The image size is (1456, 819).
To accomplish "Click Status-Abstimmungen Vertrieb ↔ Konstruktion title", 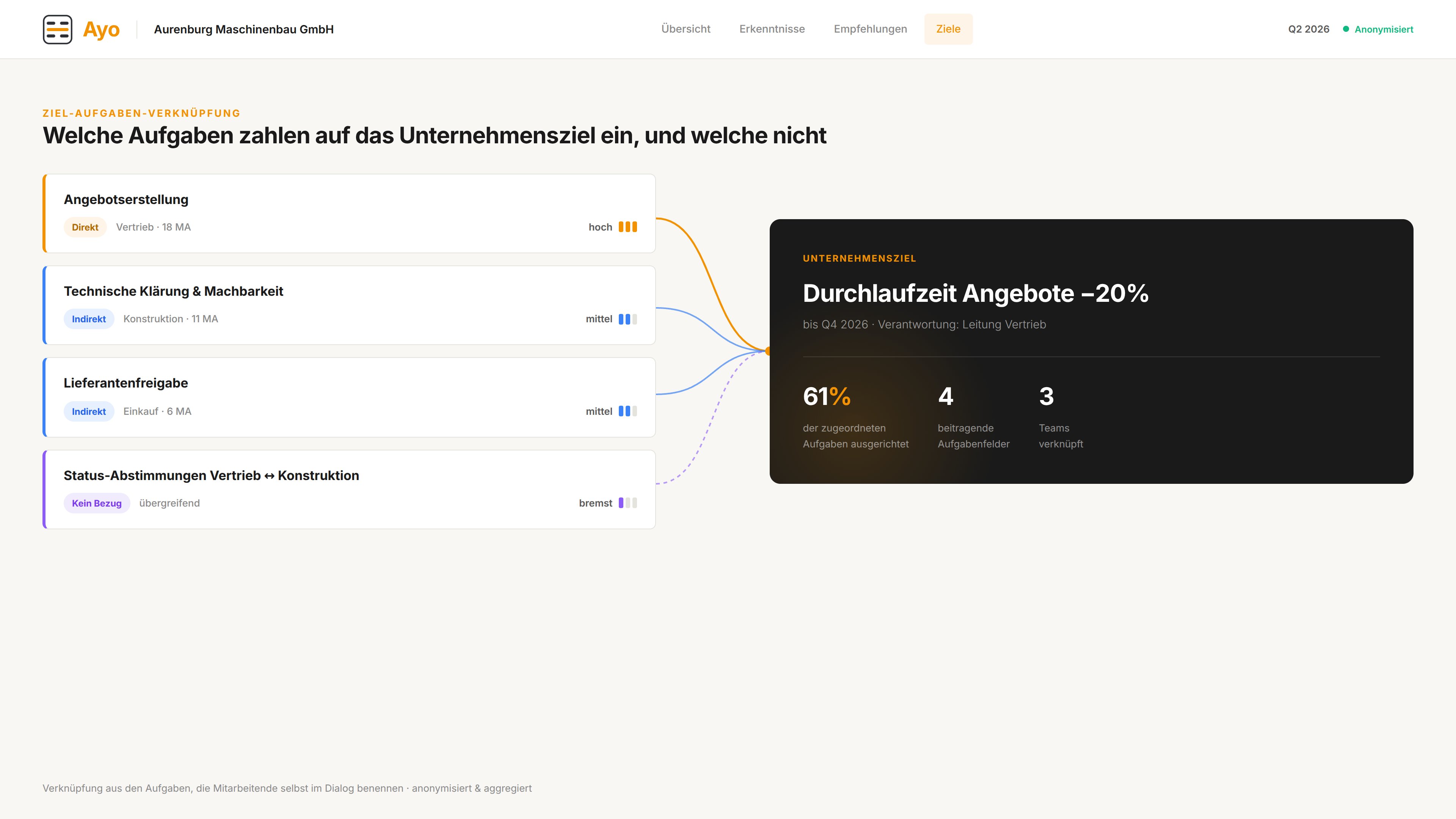I will coord(212,475).
